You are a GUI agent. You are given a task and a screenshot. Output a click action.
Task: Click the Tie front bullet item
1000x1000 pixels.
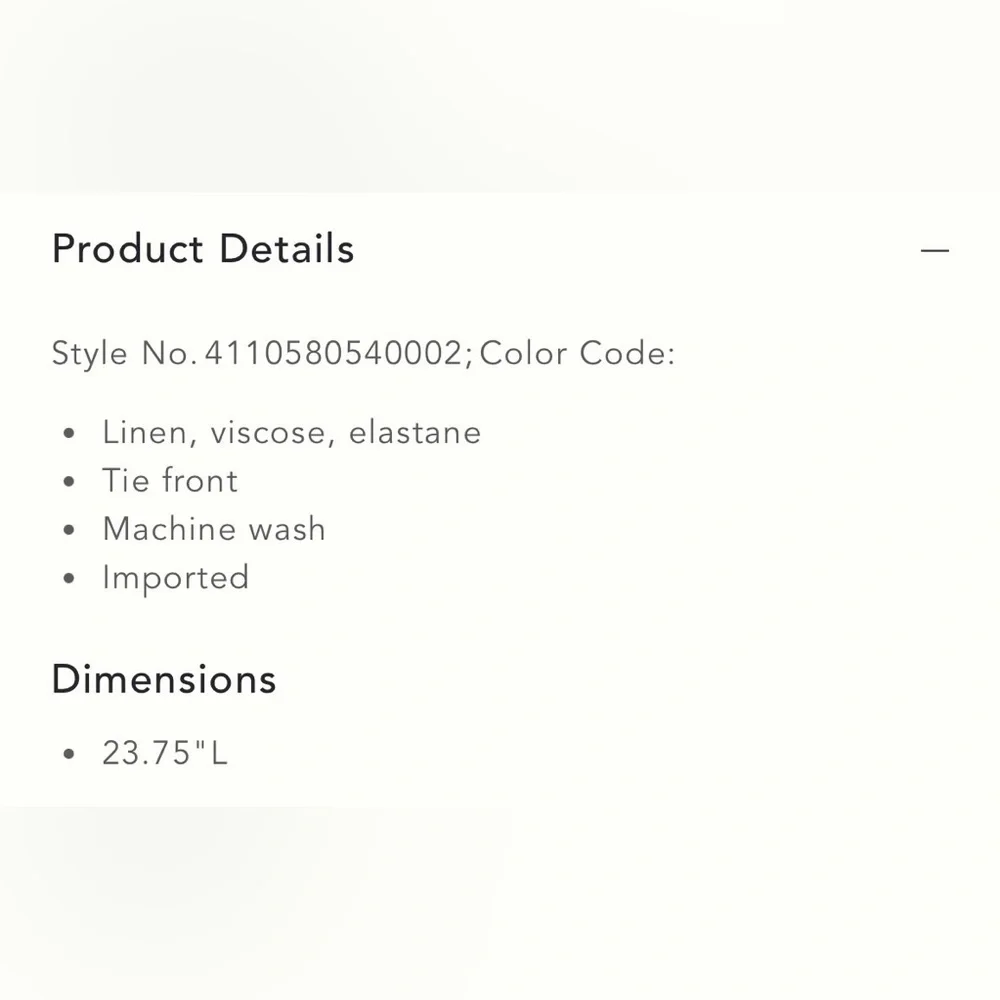(x=170, y=480)
